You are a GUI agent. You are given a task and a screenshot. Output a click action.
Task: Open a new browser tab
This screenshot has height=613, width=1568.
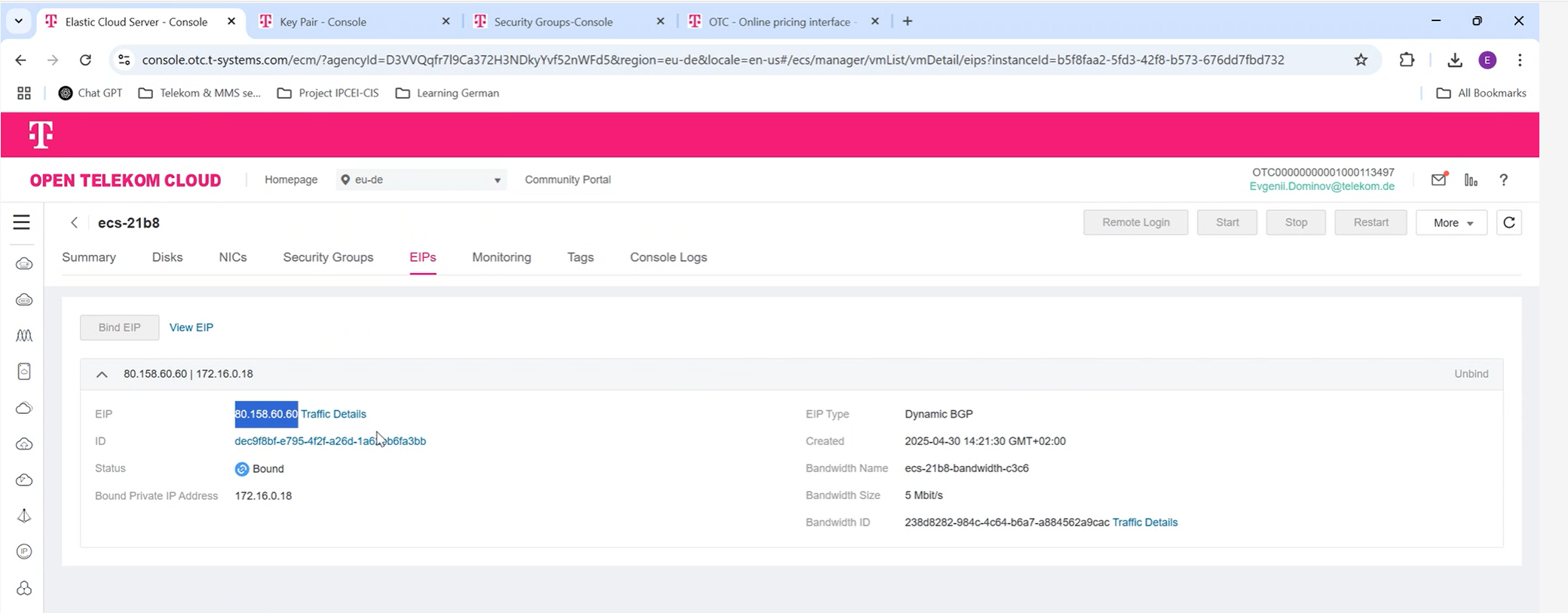[908, 22]
